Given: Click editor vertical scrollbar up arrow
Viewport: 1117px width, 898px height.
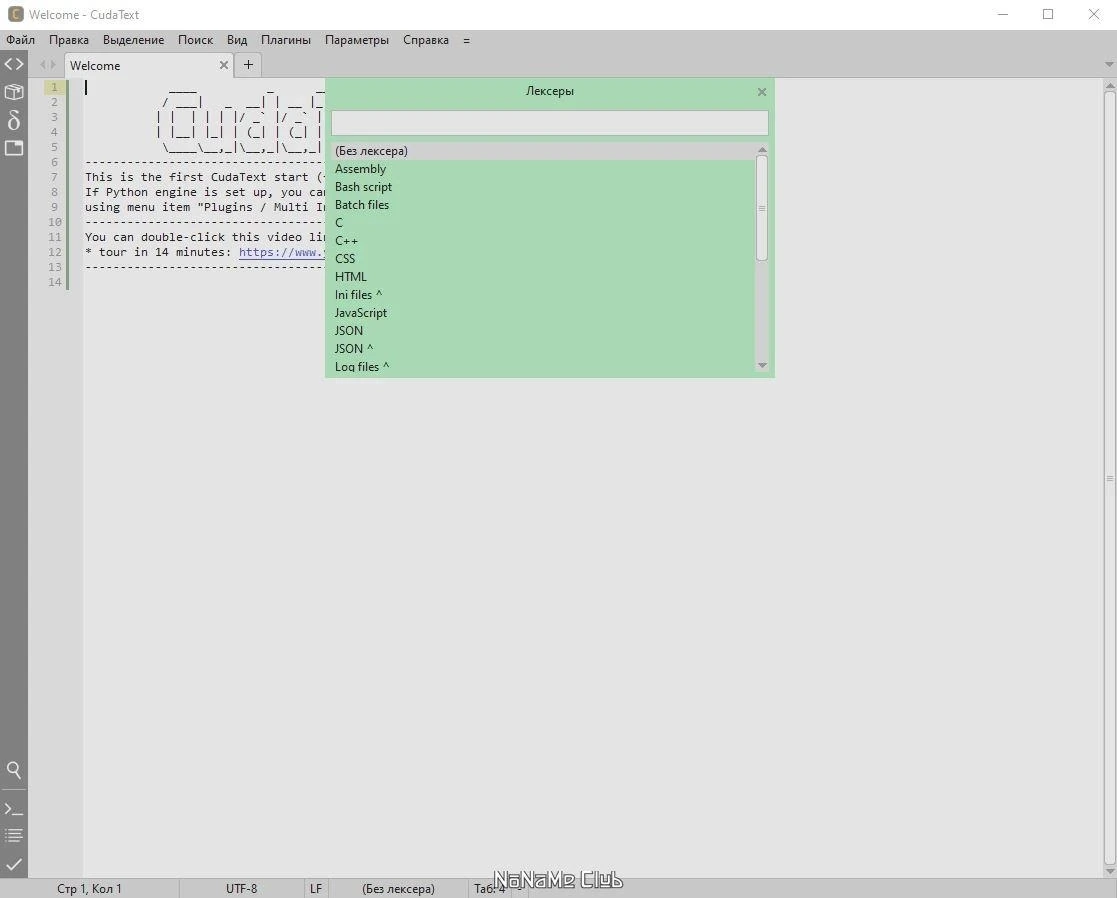Looking at the screenshot, I should point(1110,85).
